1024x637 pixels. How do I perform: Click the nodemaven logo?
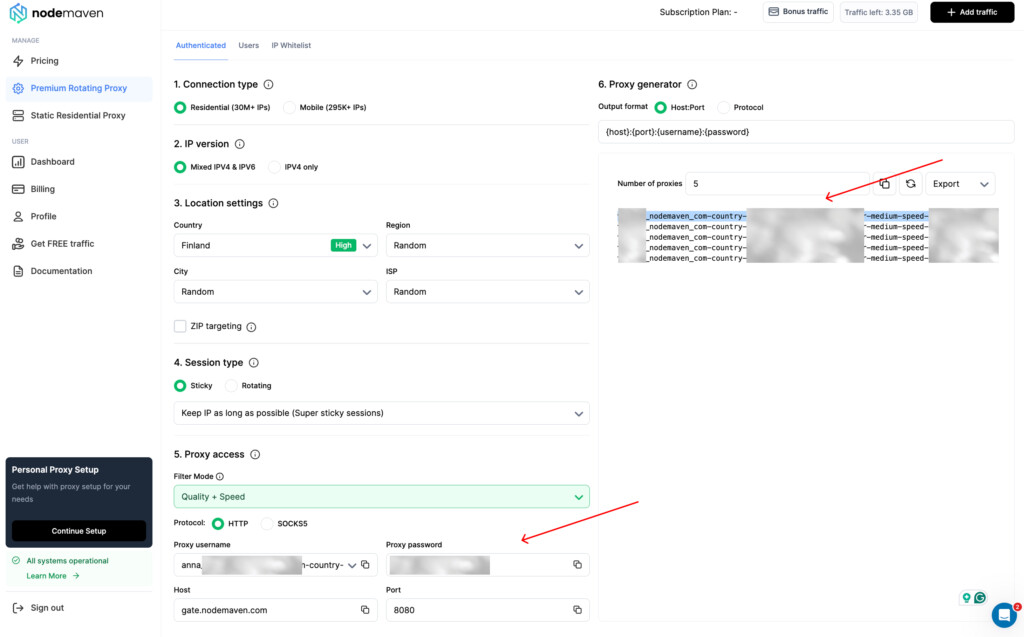56,12
